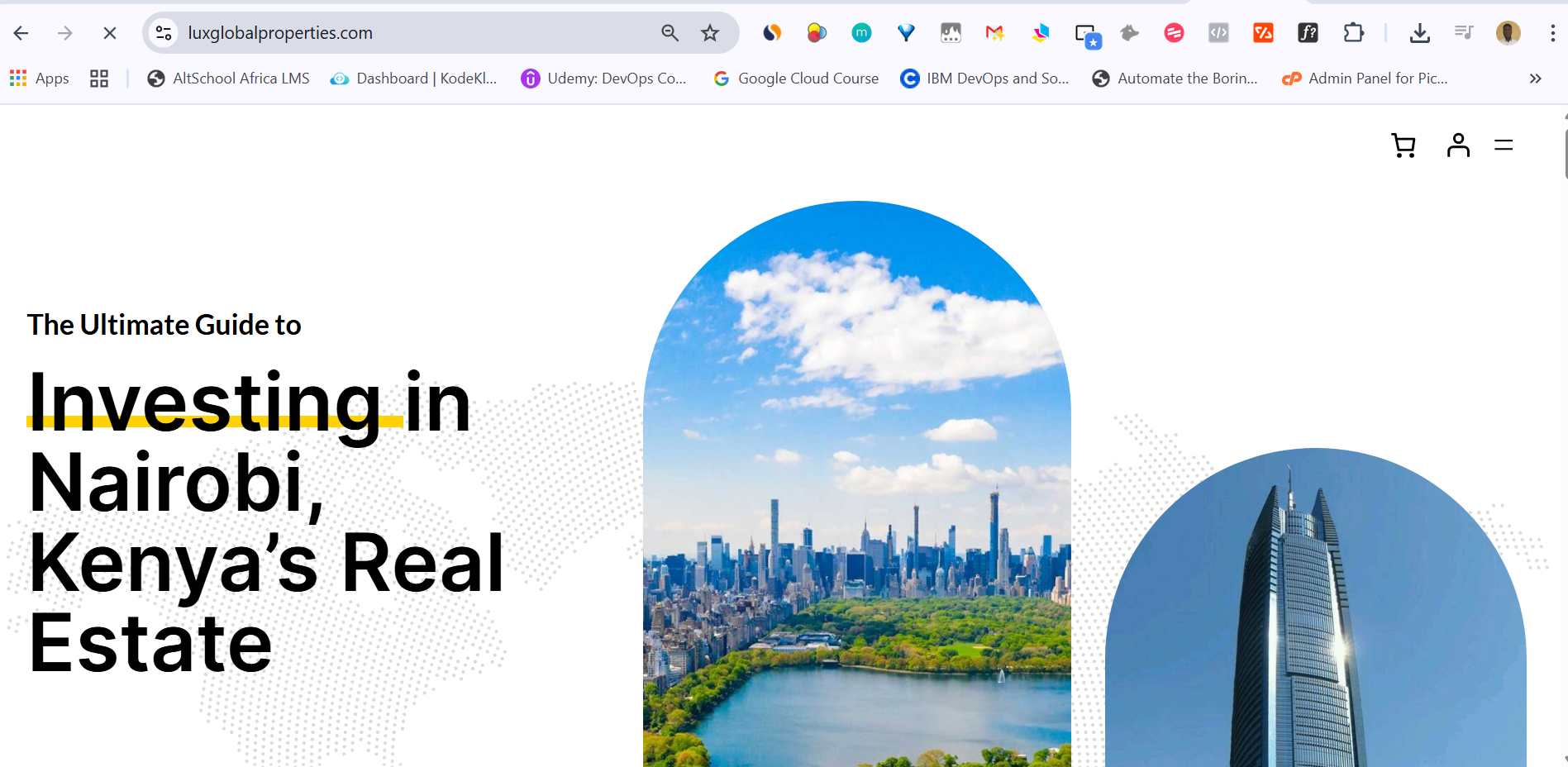The width and height of the screenshot is (1568, 767).
Task: Open the Chrome downloads icon
Action: (1419, 33)
